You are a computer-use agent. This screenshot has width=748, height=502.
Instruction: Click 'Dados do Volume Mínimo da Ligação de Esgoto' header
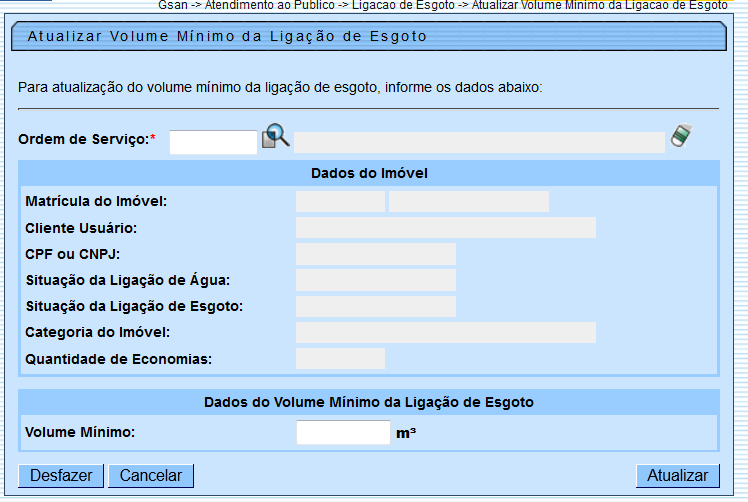[369, 402]
